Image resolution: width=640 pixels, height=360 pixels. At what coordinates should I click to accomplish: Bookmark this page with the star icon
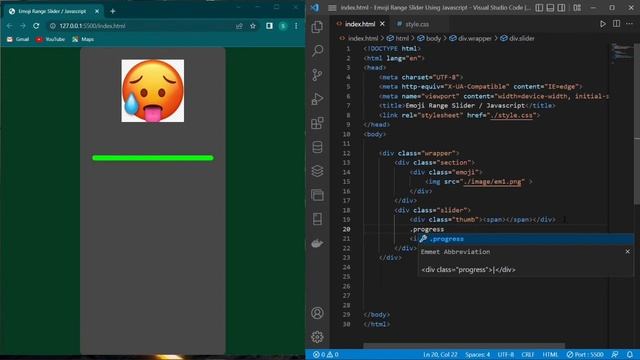click(x=253, y=26)
